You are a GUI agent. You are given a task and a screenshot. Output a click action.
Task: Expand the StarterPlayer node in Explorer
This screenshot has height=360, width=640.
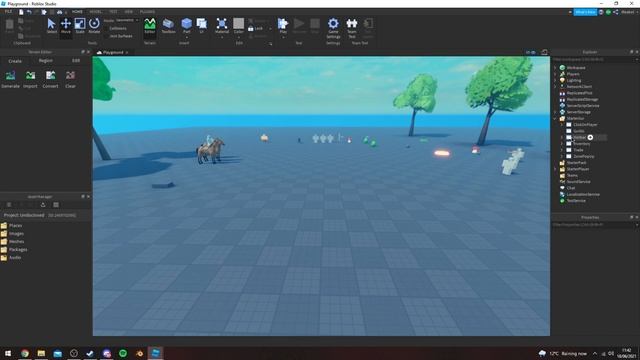555,169
